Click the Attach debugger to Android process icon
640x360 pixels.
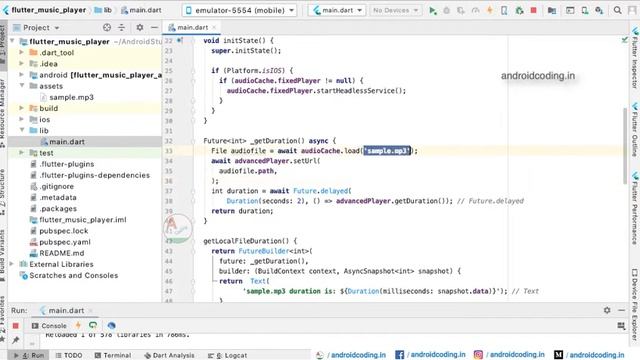[x=519, y=11]
